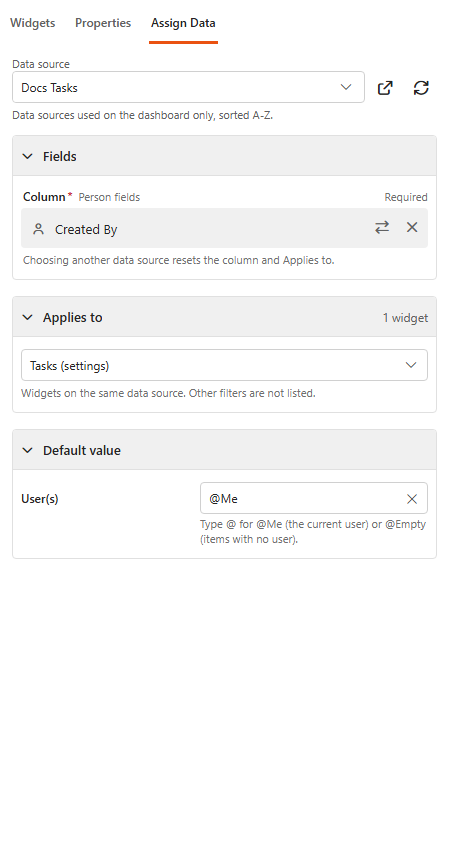Click the User(s) @Me input field
This screenshot has width=449, height=846.
point(314,499)
